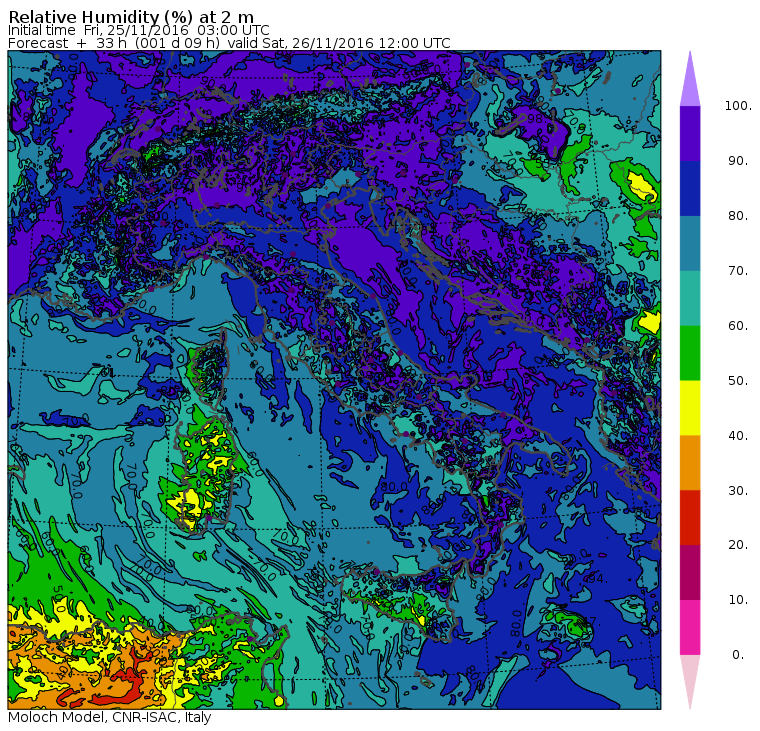The height and width of the screenshot is (731, 760).
Task: Click the '10.' colorbar label
Action: point(738,600)
